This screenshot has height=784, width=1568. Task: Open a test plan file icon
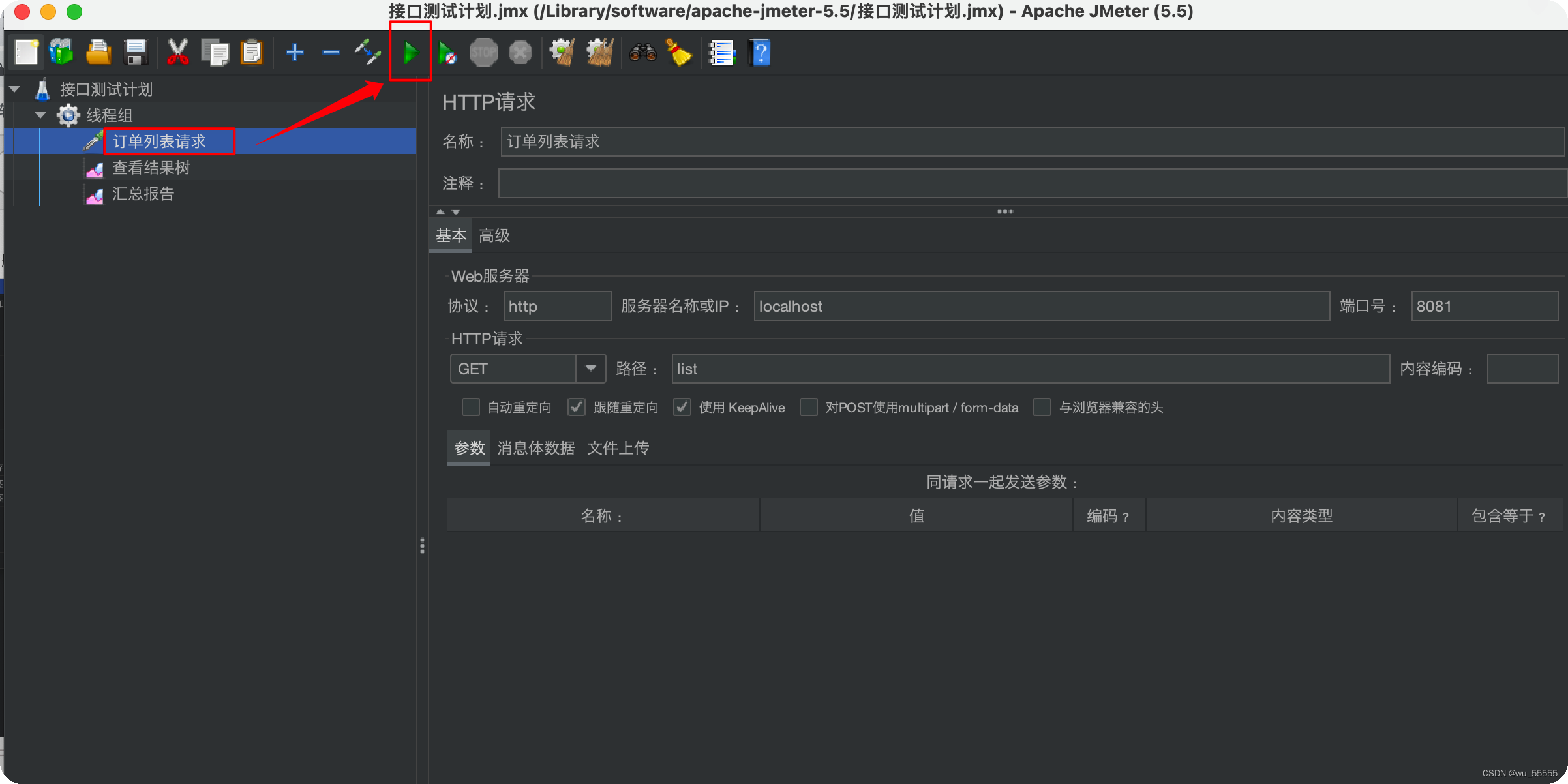click(x=98, y=52)
